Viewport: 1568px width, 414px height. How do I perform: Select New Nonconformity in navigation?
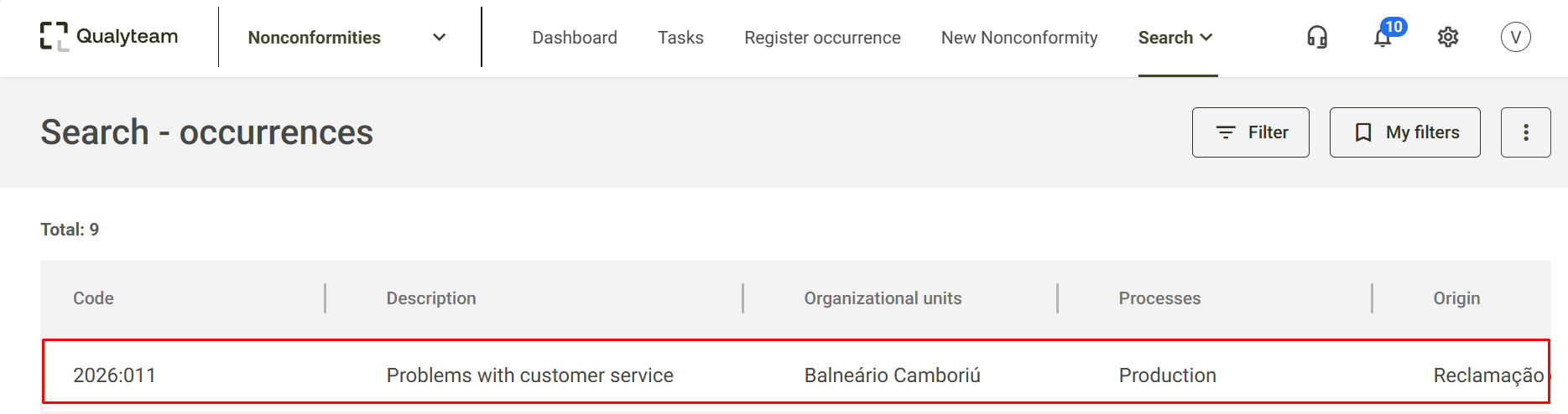point(1019,38)
